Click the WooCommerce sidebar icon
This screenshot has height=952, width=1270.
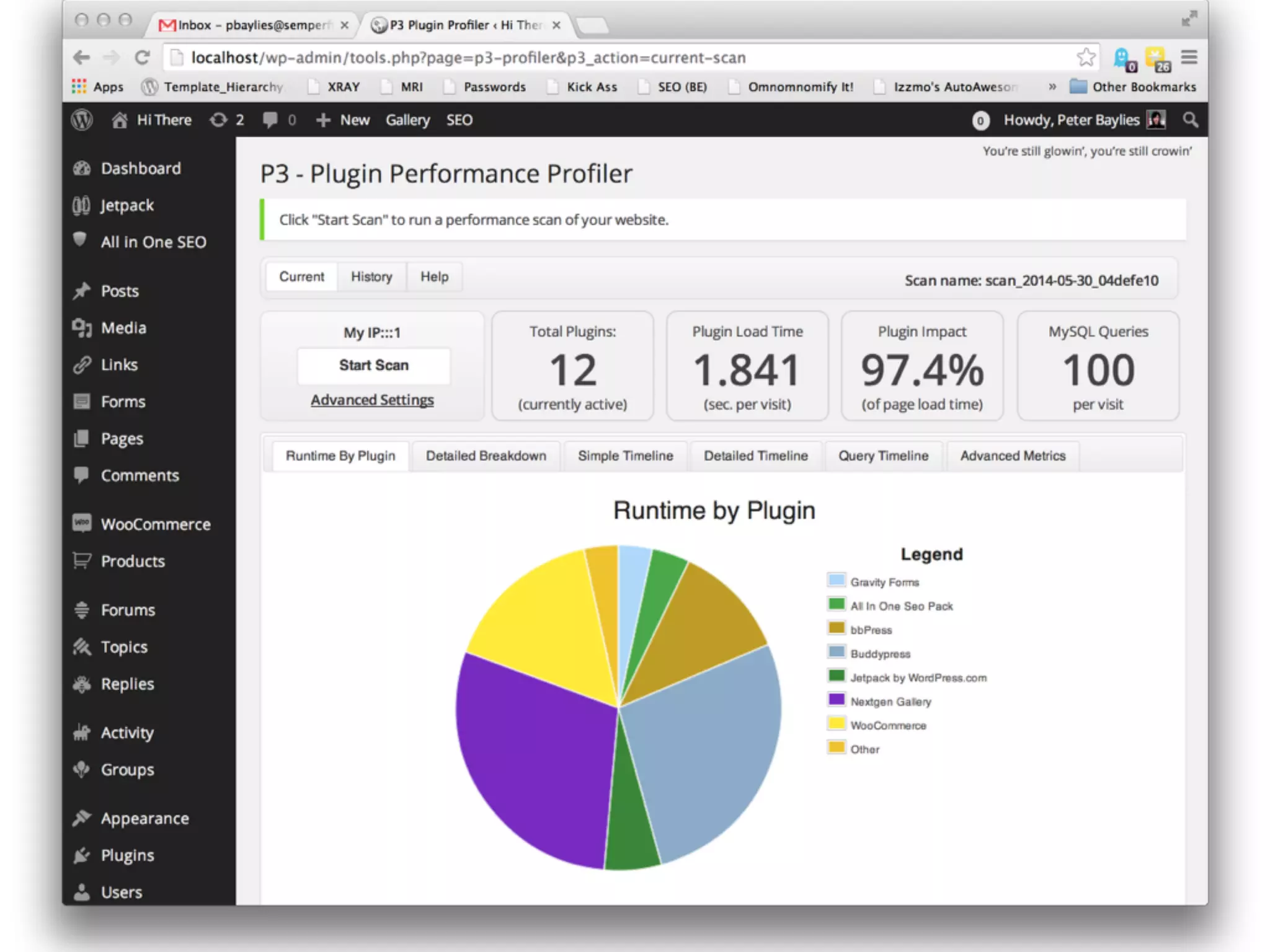(x=82, y=523)
